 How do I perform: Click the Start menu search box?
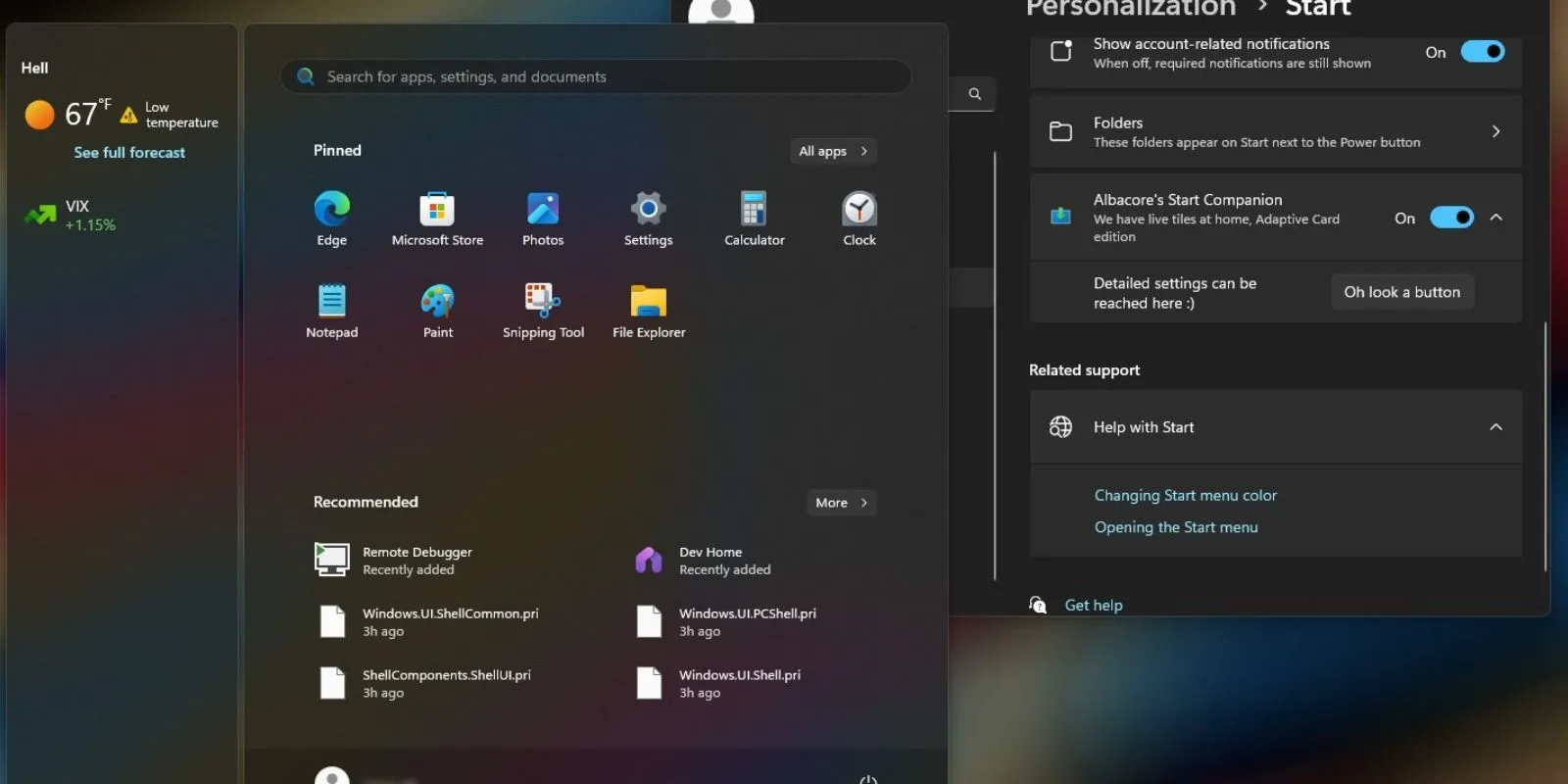596,76
